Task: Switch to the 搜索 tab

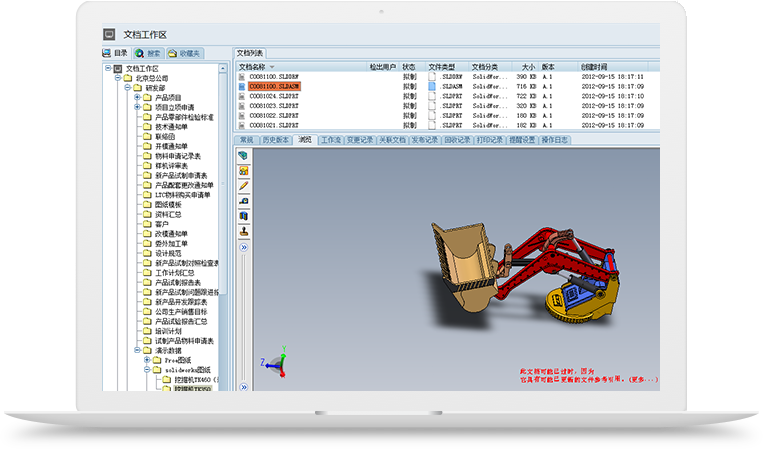Action: tap(147, 52)
